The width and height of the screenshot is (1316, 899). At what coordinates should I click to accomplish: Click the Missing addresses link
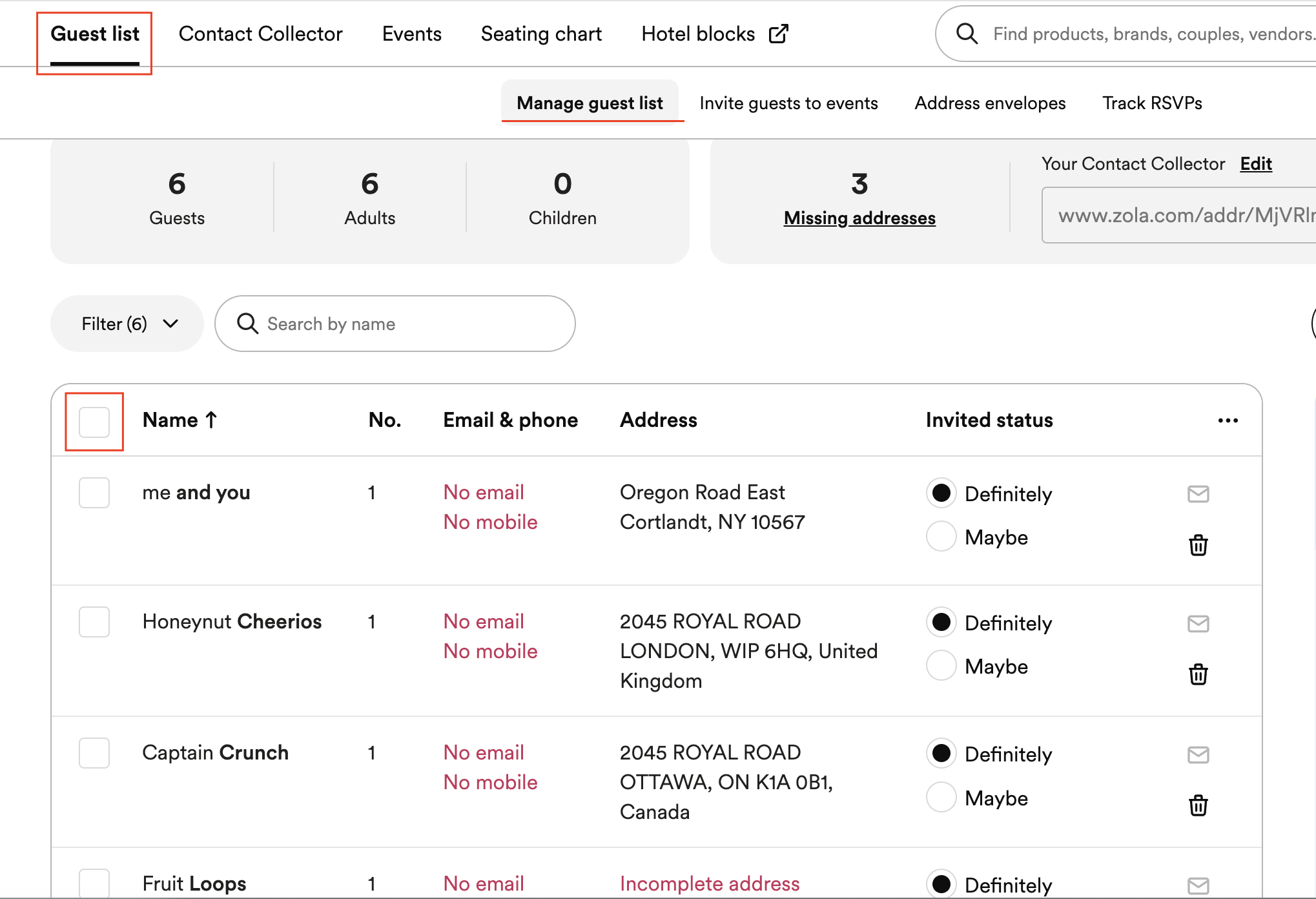point(859,217)
